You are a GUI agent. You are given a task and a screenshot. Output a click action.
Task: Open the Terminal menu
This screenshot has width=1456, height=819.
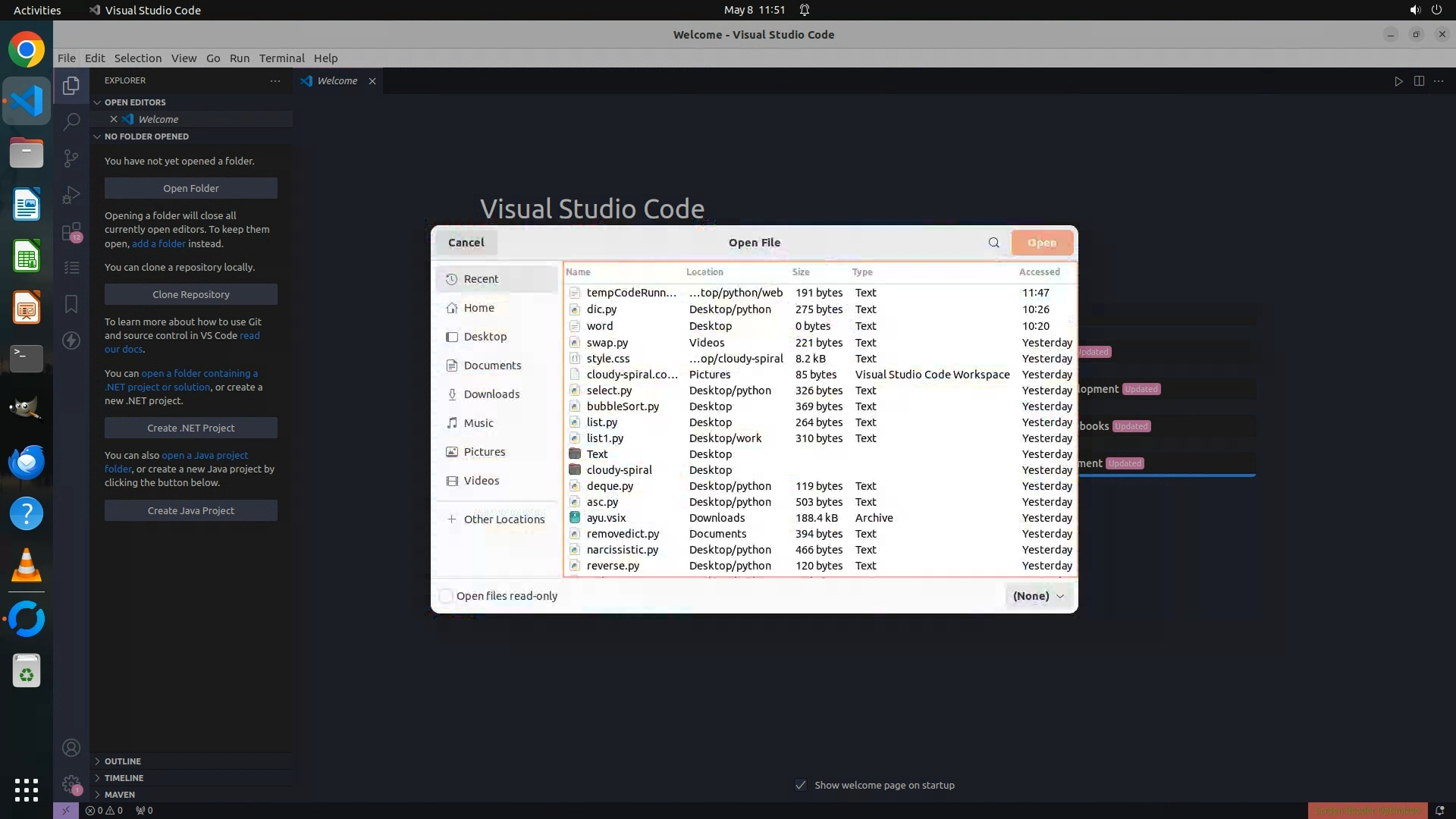(281, 58)
